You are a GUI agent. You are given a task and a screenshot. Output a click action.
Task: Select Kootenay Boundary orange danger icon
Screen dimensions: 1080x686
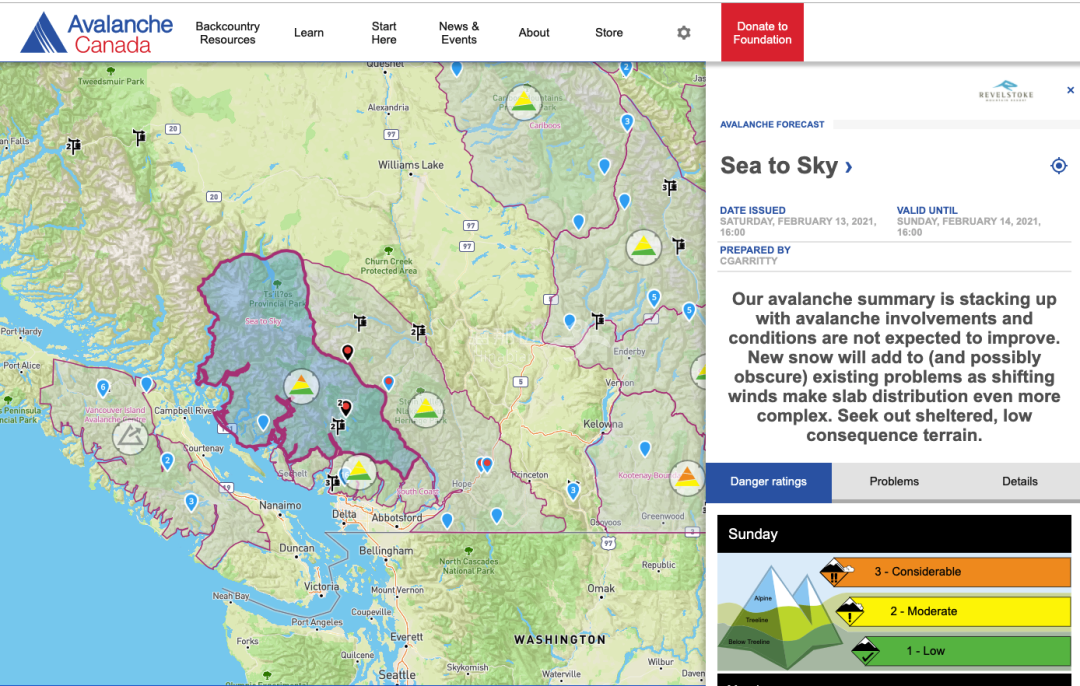tap(687, 478)
